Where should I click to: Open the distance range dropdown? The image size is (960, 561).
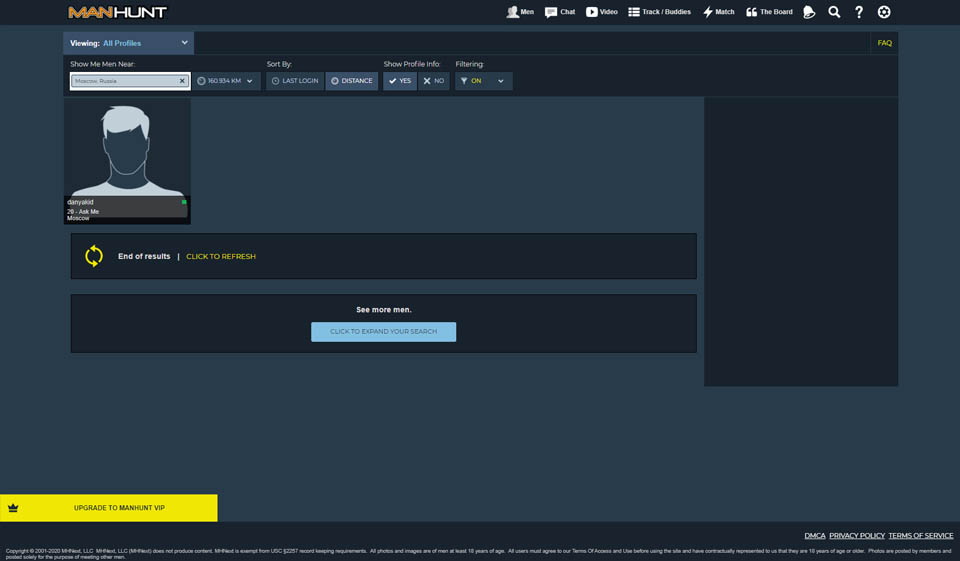(226, 81)
